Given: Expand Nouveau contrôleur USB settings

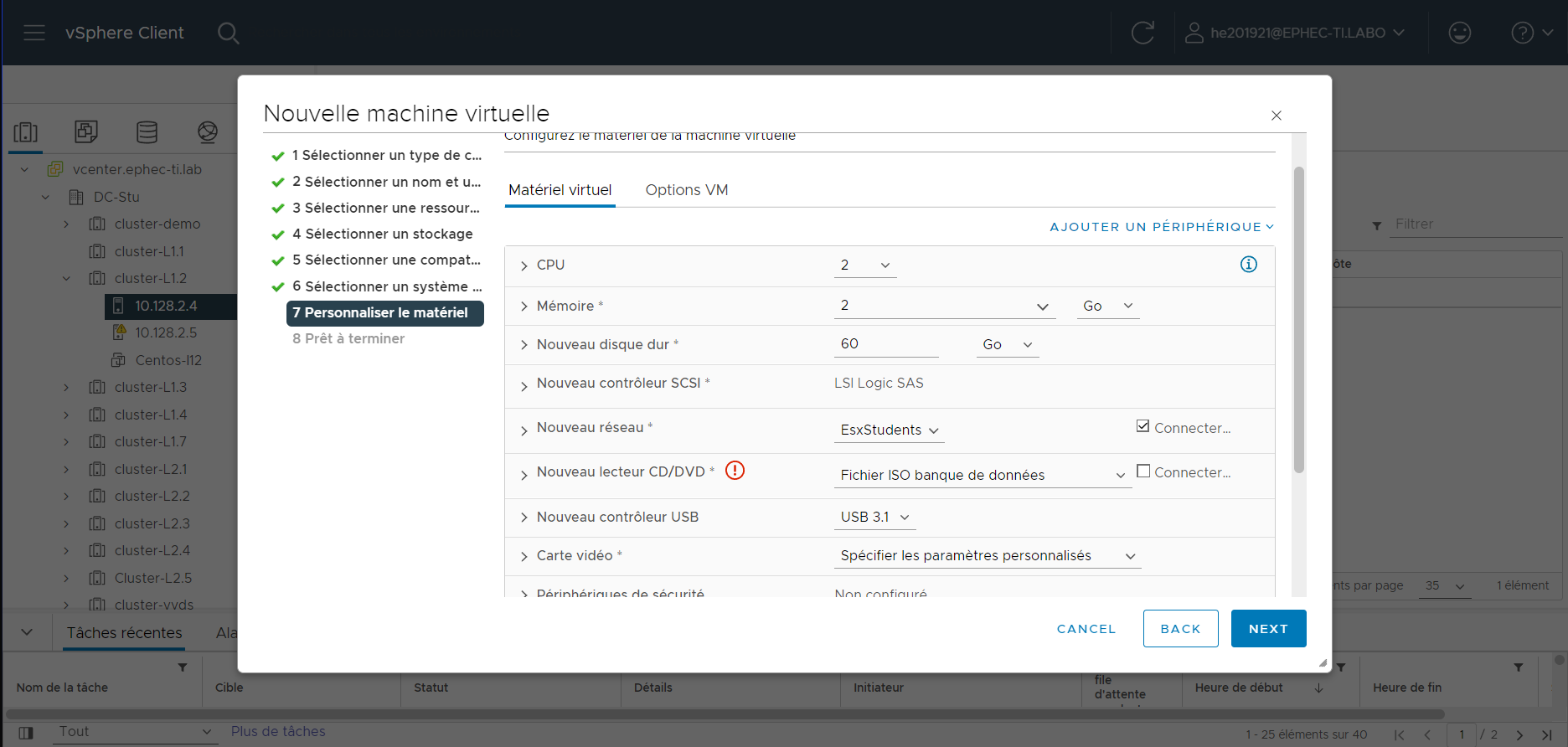Looking at the screenshot, I should coord(524,518).
